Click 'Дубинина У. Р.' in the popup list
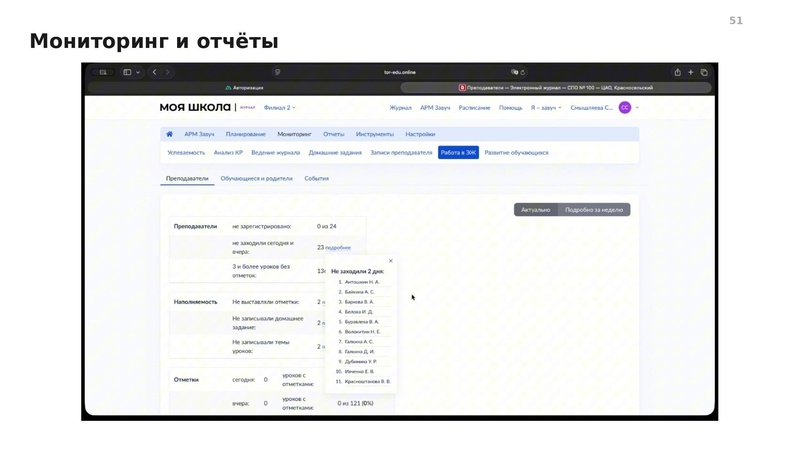 [361, 362]
